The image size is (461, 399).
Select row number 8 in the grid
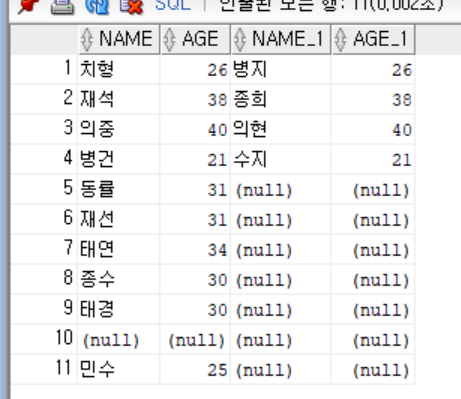coord(44,279)
